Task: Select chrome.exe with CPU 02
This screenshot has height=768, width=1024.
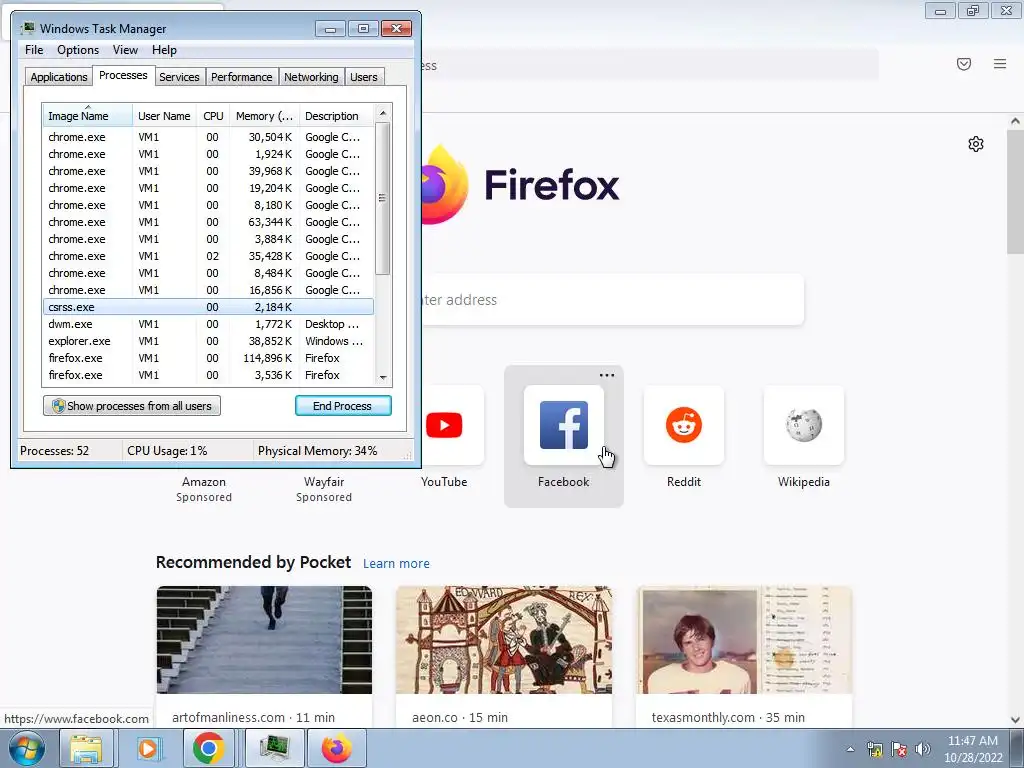Action: (x=208, y=256)
